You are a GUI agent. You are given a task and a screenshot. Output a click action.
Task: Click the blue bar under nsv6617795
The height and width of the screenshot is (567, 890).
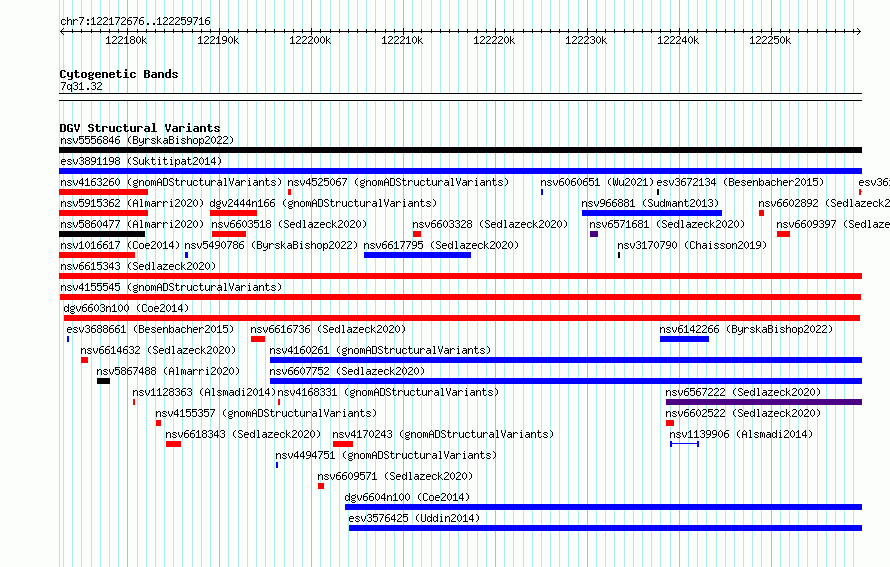[417, 255]
